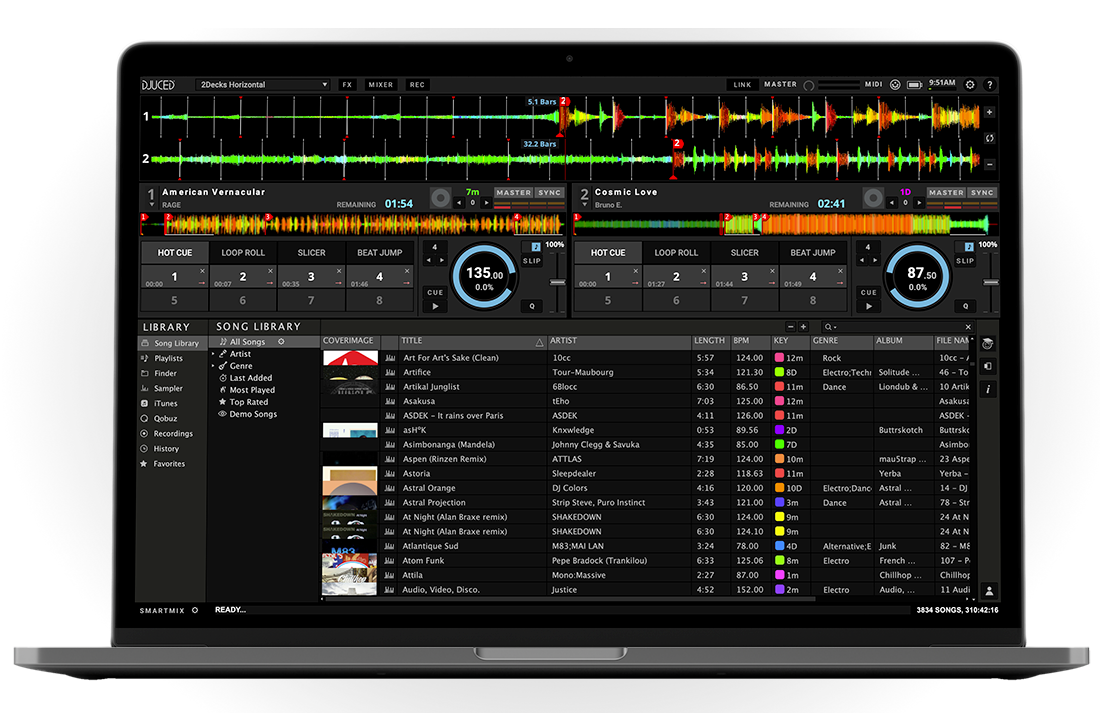Viewport: 1100px width, 713px height.
Task: Decrease library text size with the minus button
Action: [791, 327]
